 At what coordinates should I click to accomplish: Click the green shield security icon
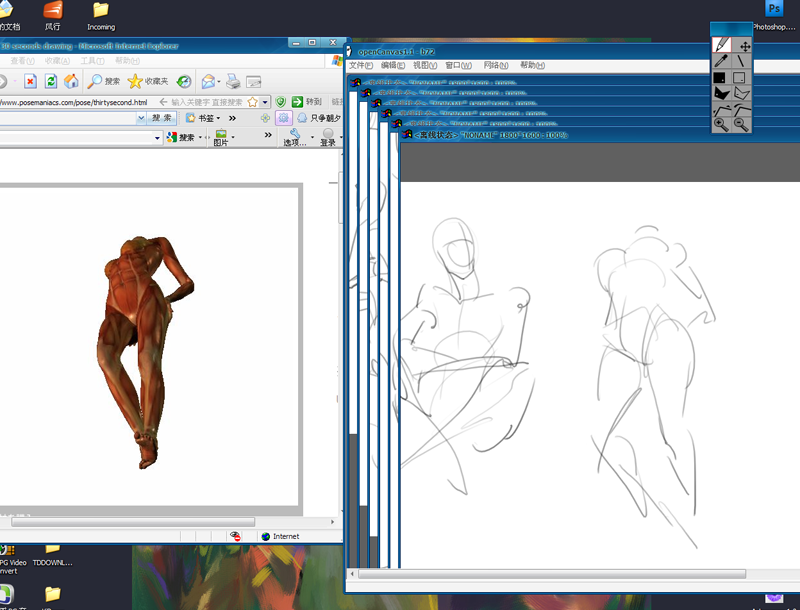(x=280, y=102)
